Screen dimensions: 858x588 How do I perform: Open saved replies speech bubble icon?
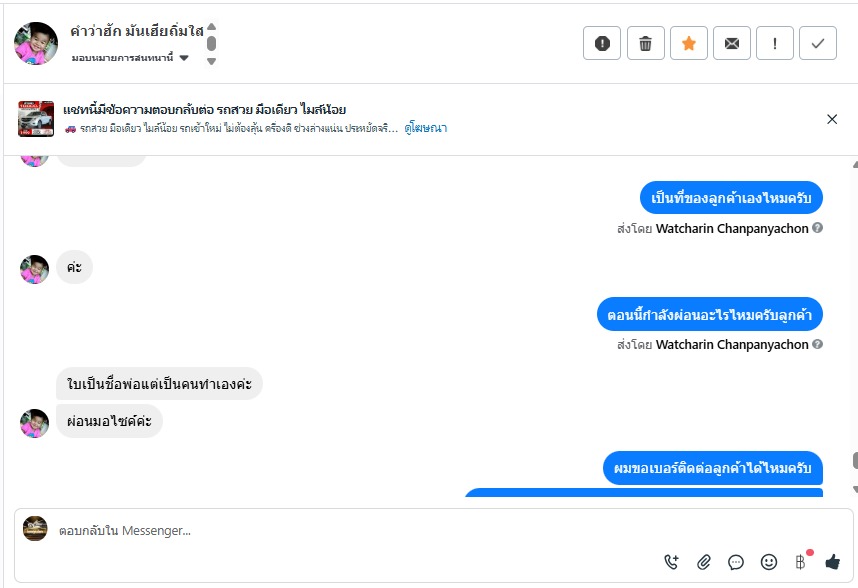tap(736, 562)
